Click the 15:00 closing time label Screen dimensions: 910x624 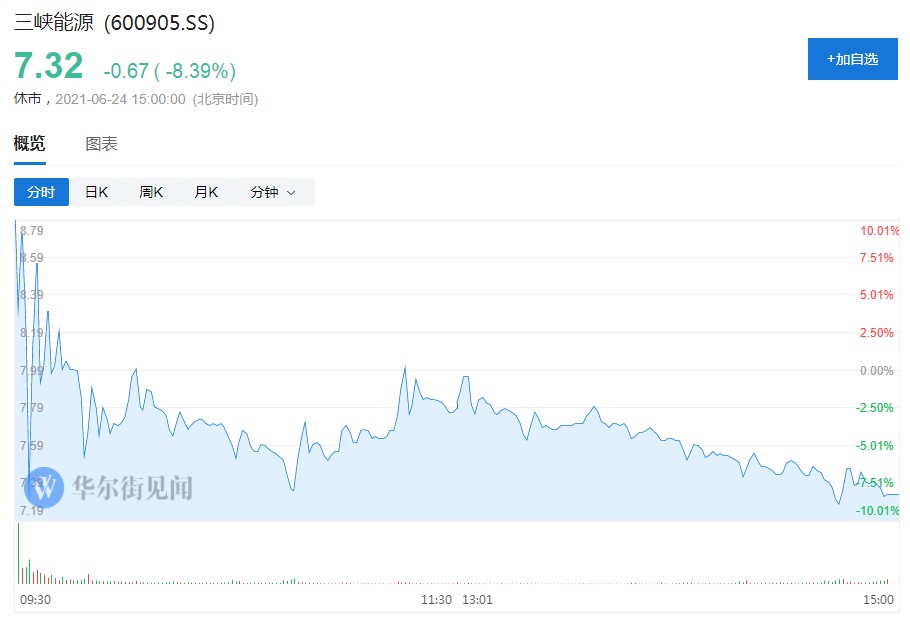pyautogui.click(x=879, y=599)
